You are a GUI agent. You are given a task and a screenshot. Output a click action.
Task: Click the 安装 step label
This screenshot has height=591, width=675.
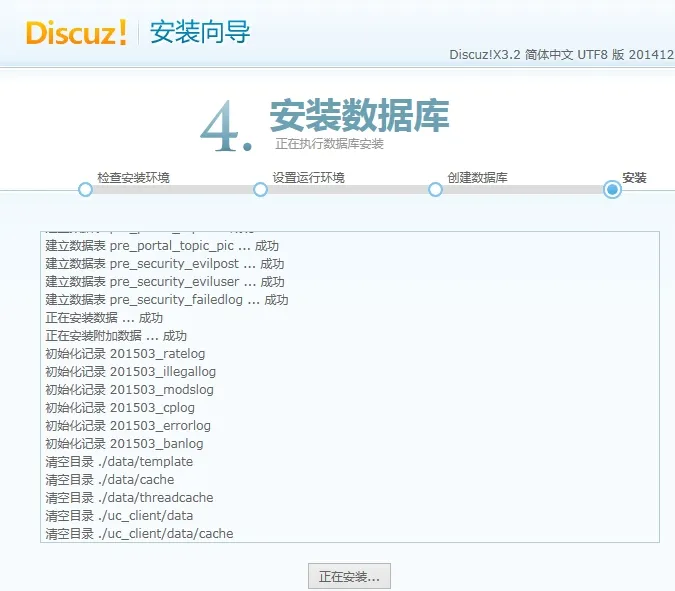(634, 177)
